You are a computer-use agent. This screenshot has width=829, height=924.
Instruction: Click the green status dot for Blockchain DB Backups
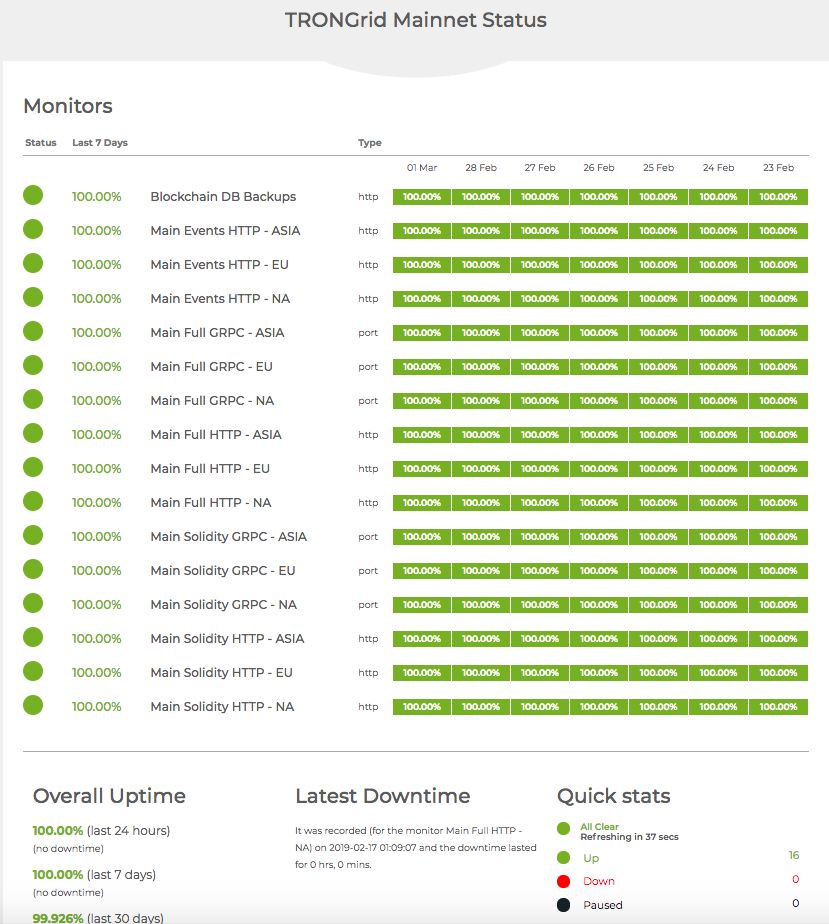pyautogui.click(x=33, y=195)
